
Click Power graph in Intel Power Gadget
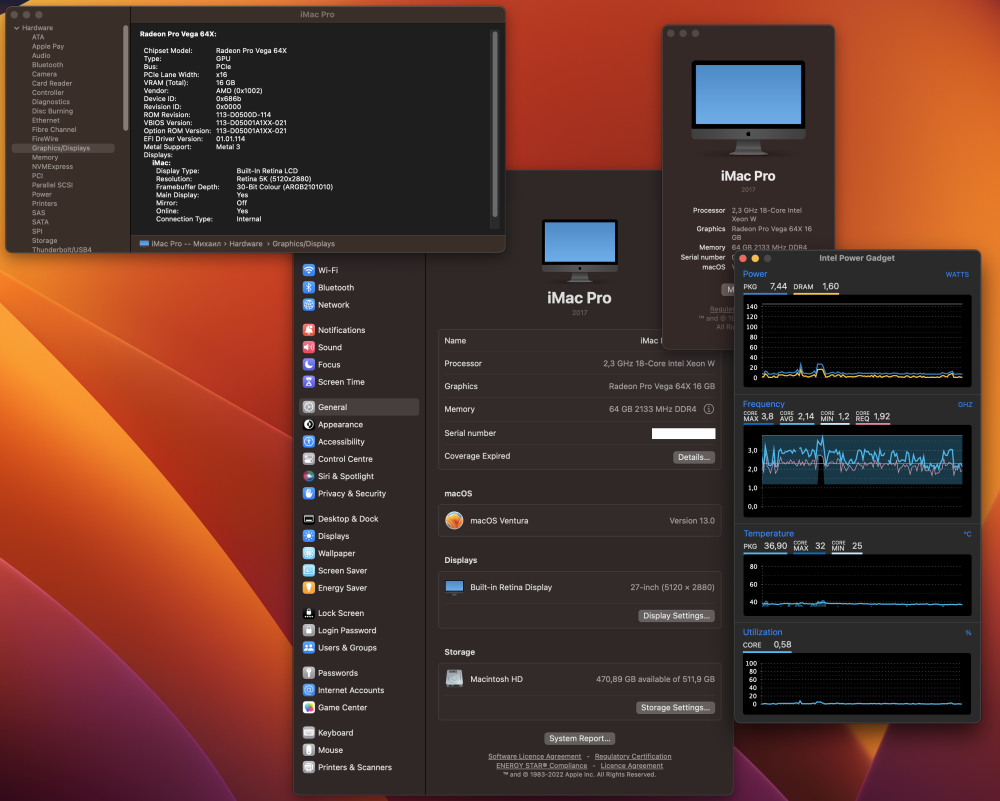tap(857, 341)
